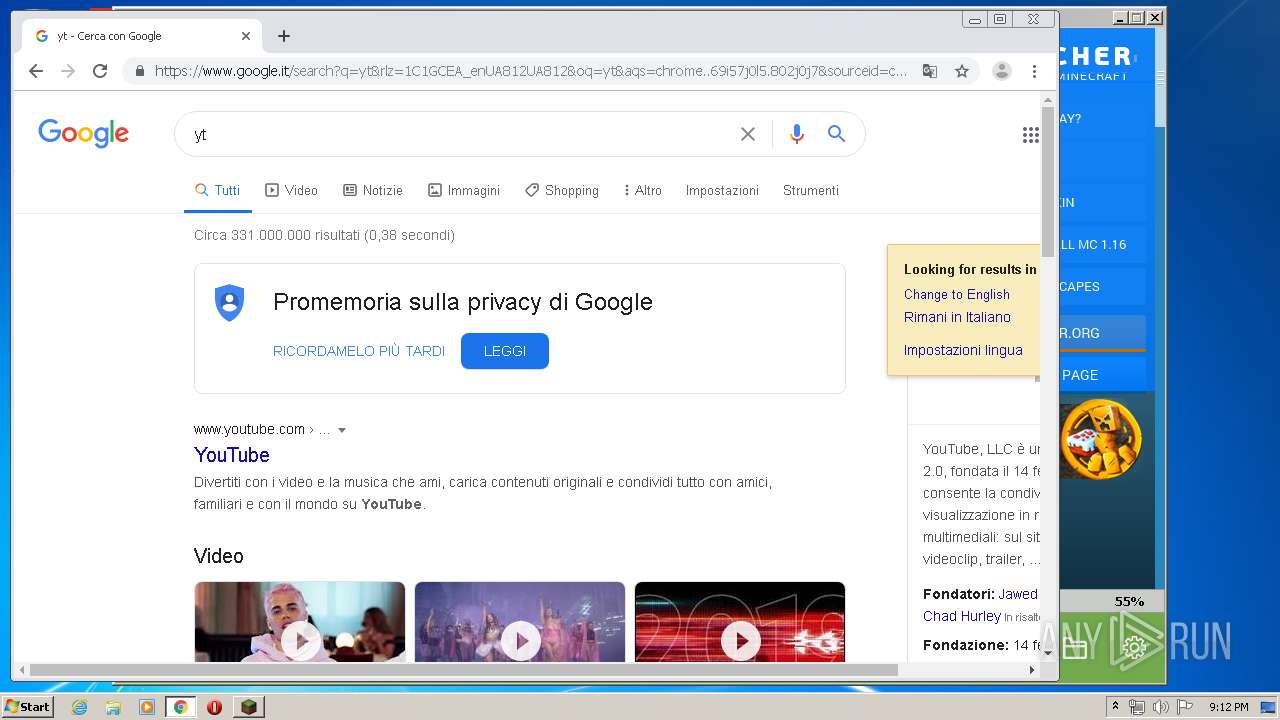
Task: Open Impostazioni search settings
Action: point(722,190)
